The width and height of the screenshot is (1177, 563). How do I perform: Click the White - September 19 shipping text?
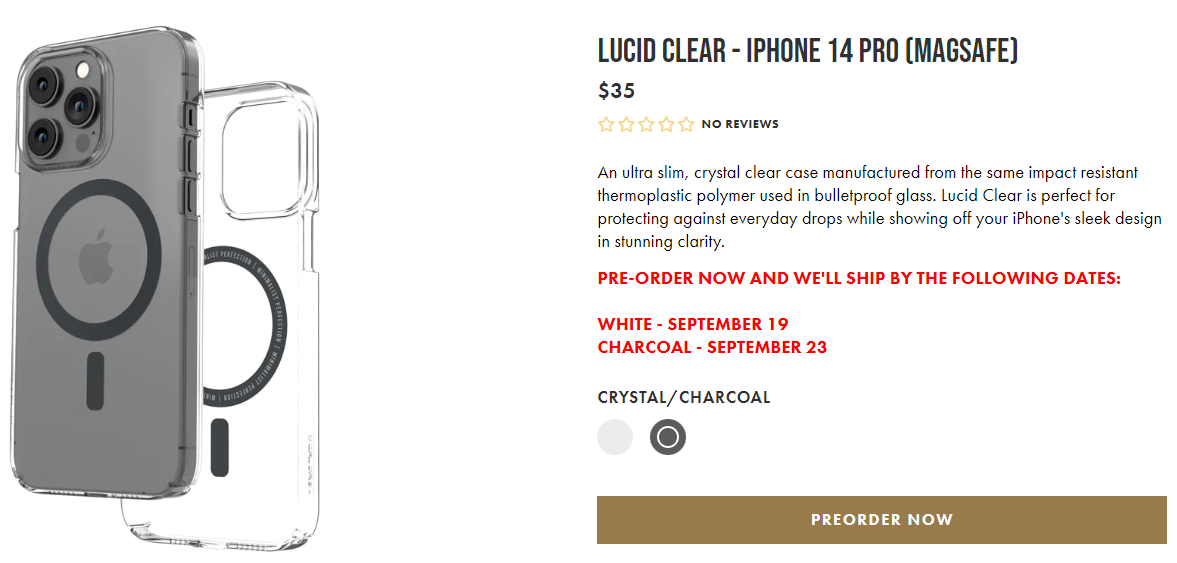(693, 324)
